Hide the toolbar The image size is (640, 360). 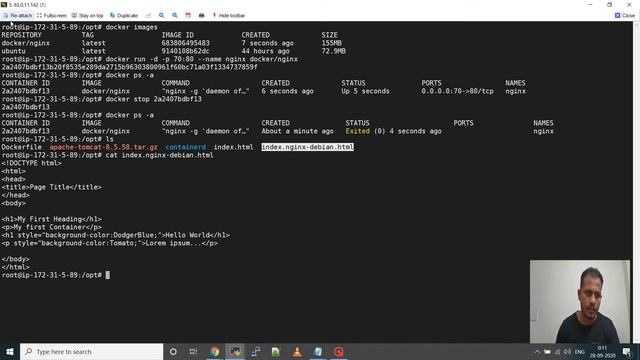click(229, 16)
